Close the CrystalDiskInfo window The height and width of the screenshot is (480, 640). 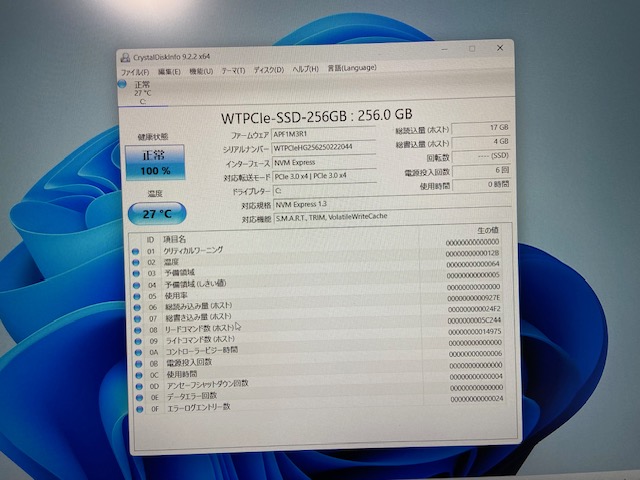pyautogui.click(x=500, y=48)
